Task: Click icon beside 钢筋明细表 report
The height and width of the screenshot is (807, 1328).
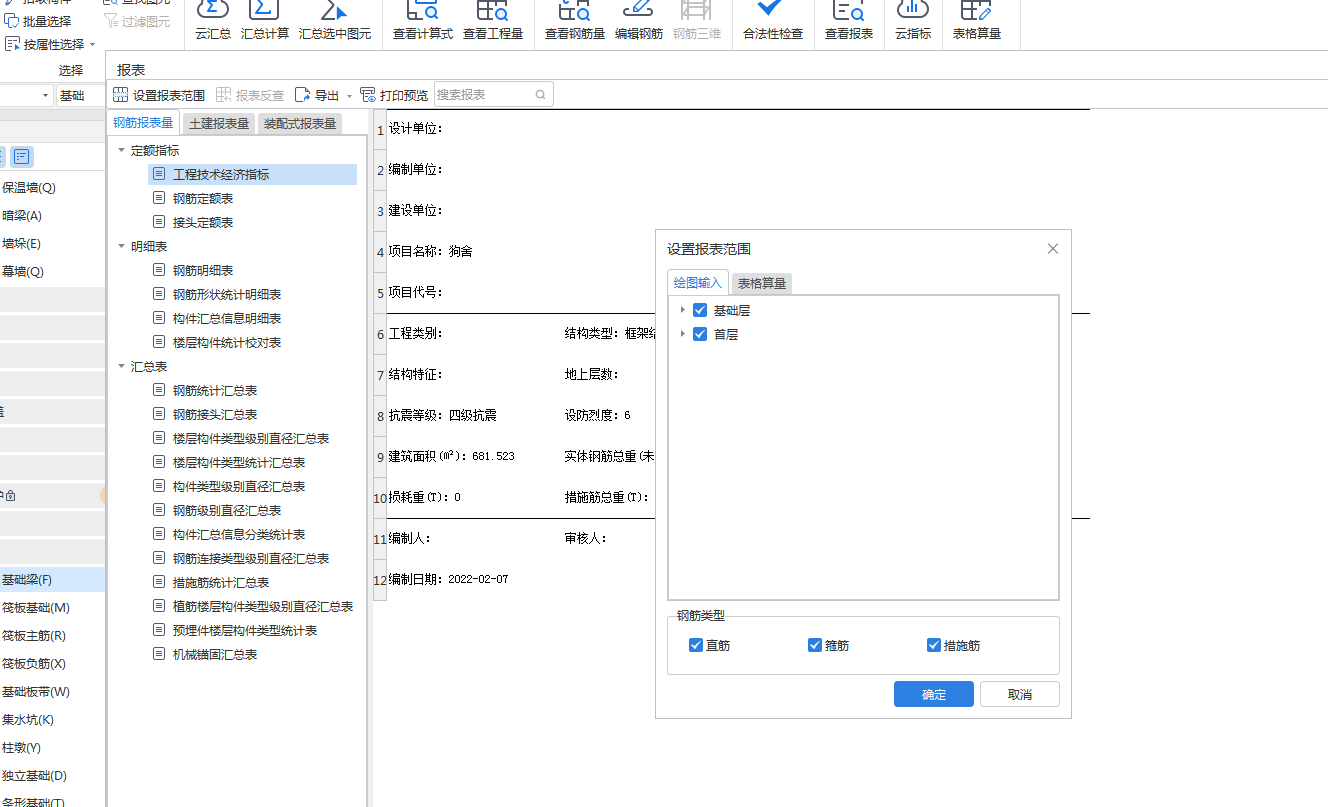Action: click(159, 270)
